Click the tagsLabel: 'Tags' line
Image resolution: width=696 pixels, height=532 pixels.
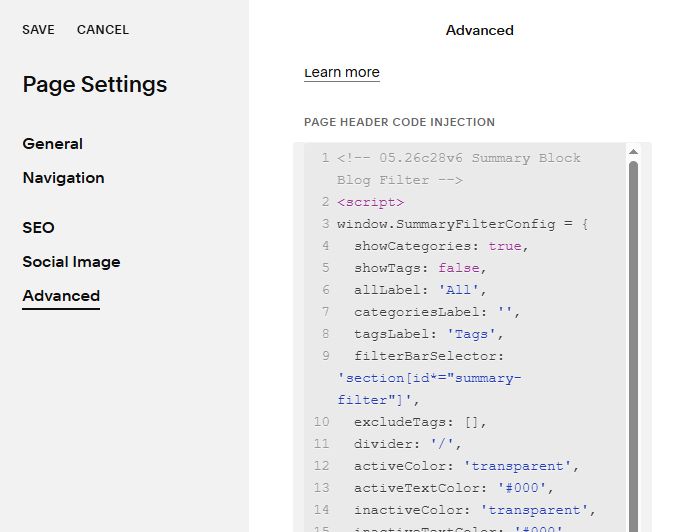click(x=428, y=334)
